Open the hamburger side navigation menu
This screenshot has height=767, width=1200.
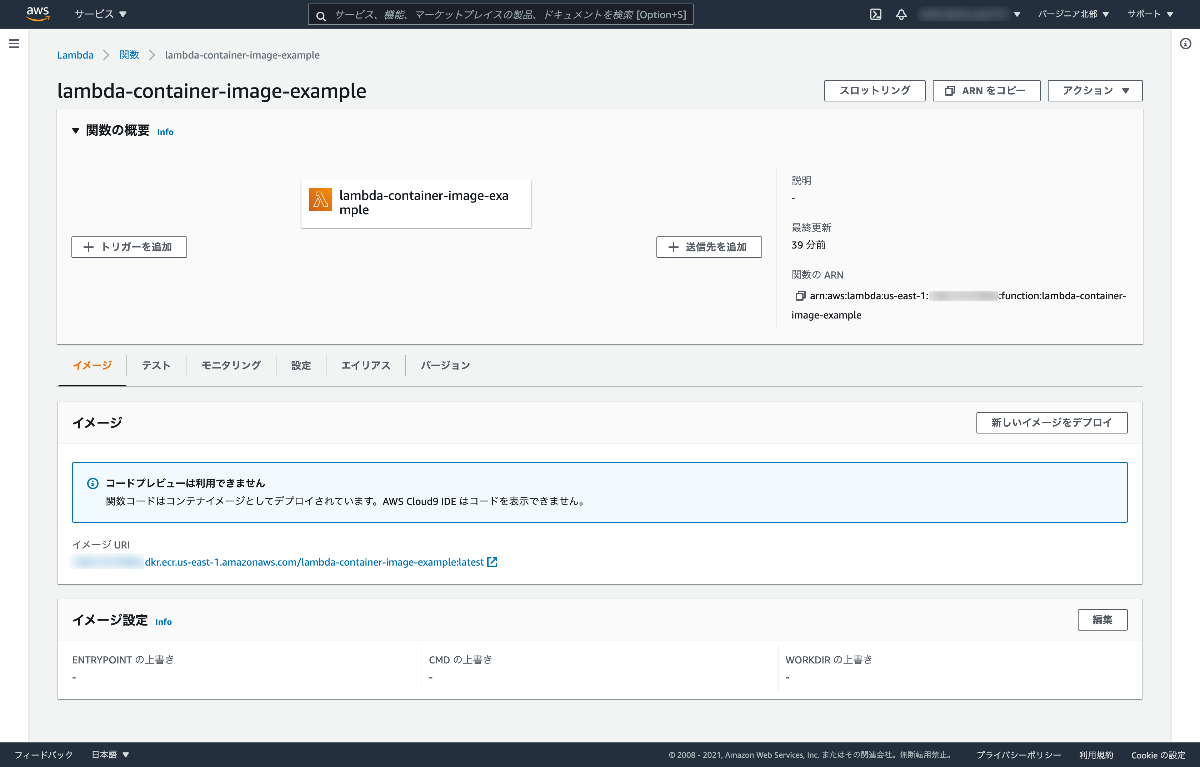tap(14, 44)
